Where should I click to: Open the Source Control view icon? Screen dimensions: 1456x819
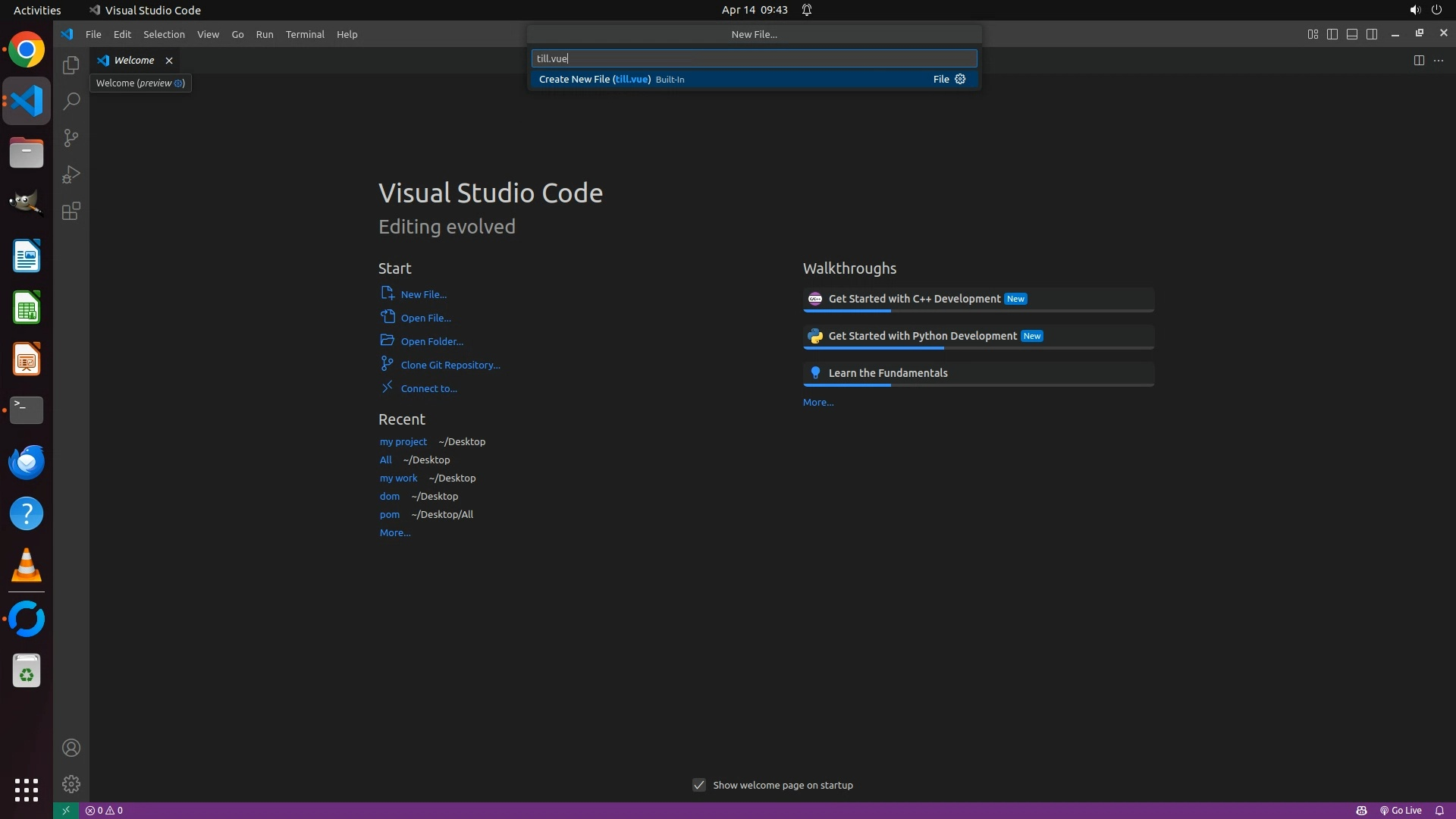point(71,138)
